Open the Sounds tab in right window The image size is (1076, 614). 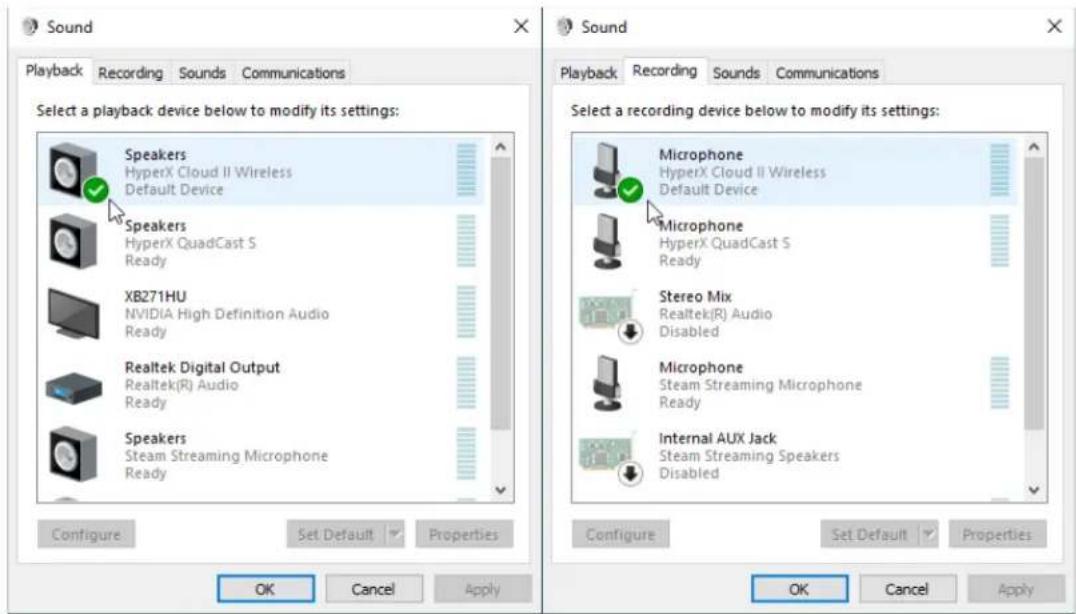tap(736, 73)
